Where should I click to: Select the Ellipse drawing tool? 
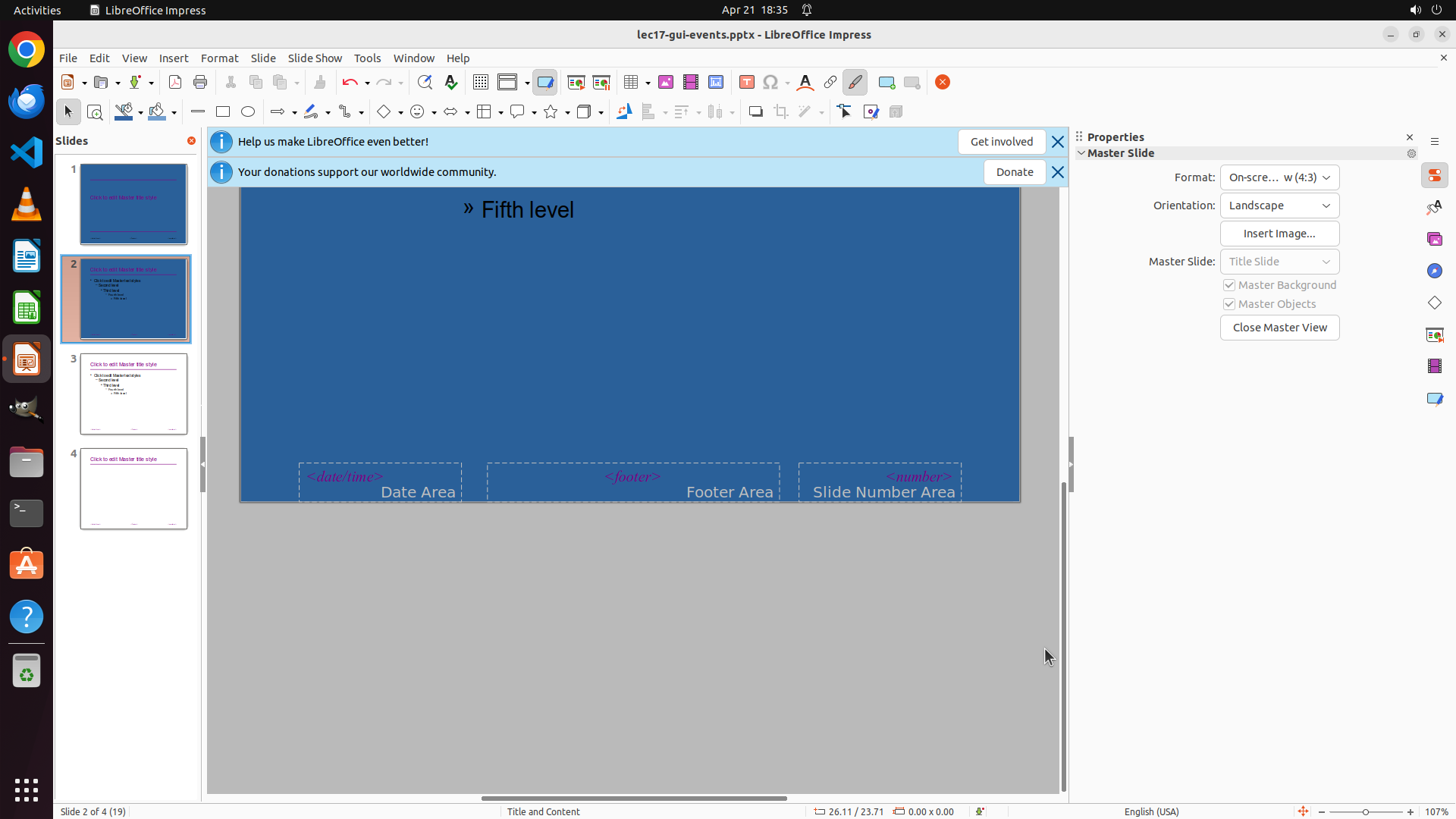pyautogui.click(x=248, y=111)
